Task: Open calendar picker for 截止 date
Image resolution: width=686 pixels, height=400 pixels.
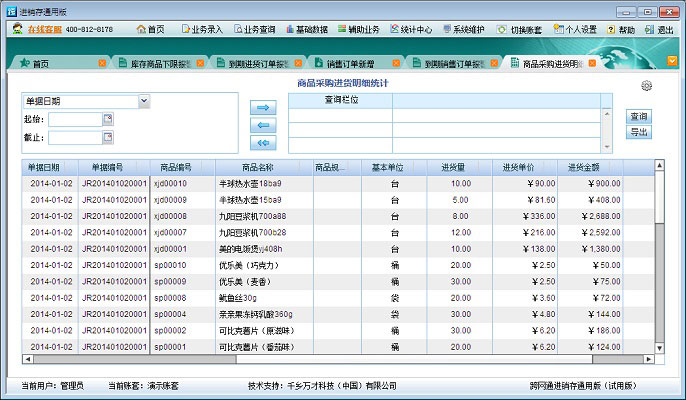Action: point(108,138)
